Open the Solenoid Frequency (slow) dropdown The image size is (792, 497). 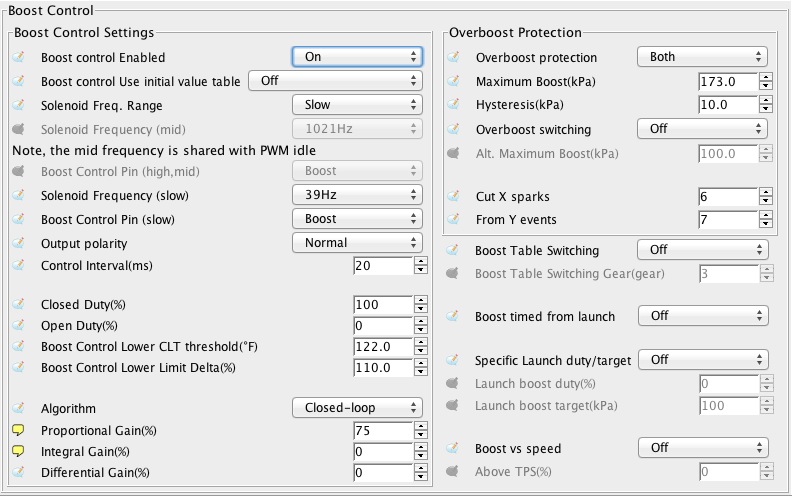click(x=357, y=195)
